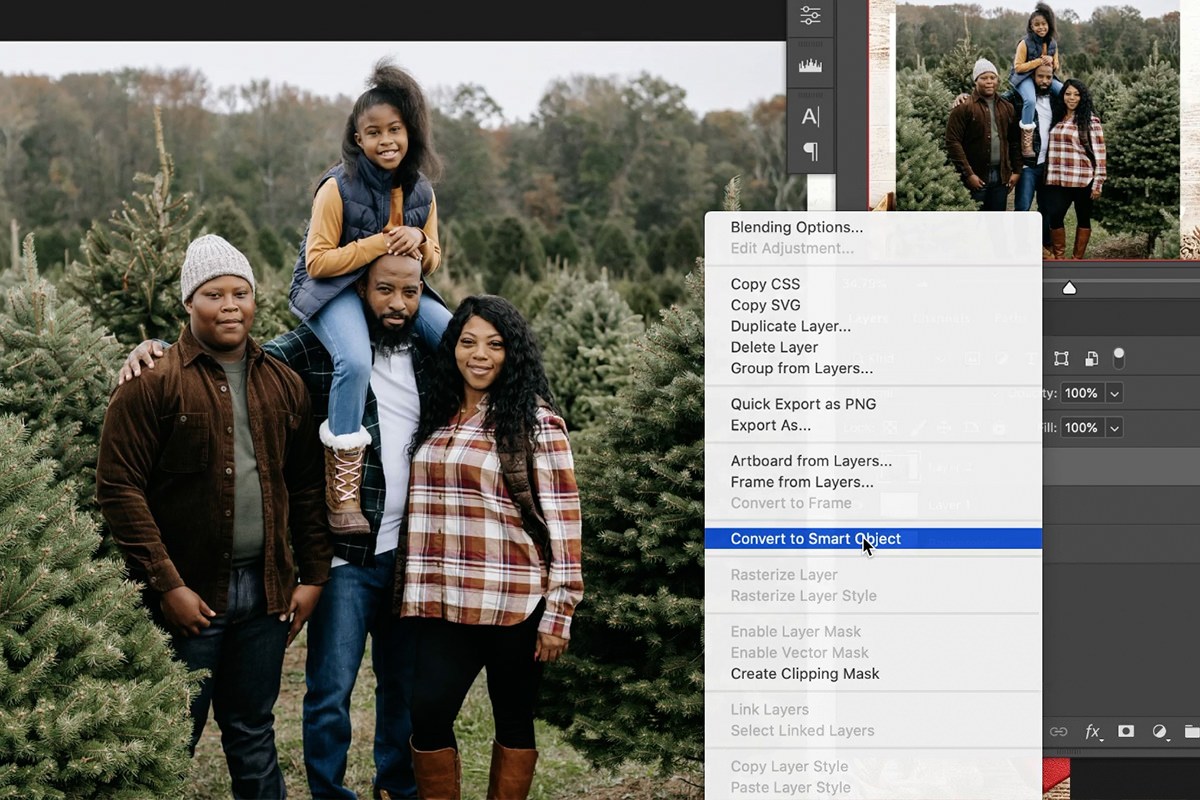Image resolution: width=1200 pixels, height=800 pixels.
Task: Toggle the layer filtering switch
Action: tap(1119, 357)
